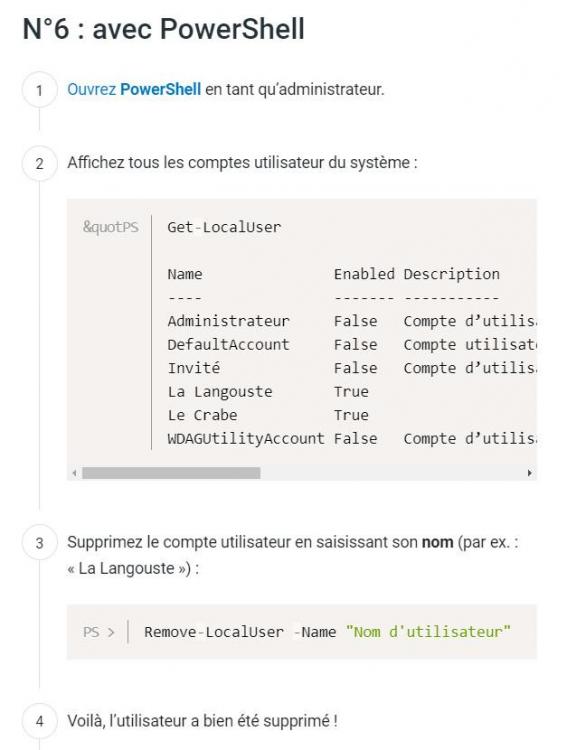This screenshot has height=750, width=567.
Task: Click the Administrateur account name
Action: (228, 321)
